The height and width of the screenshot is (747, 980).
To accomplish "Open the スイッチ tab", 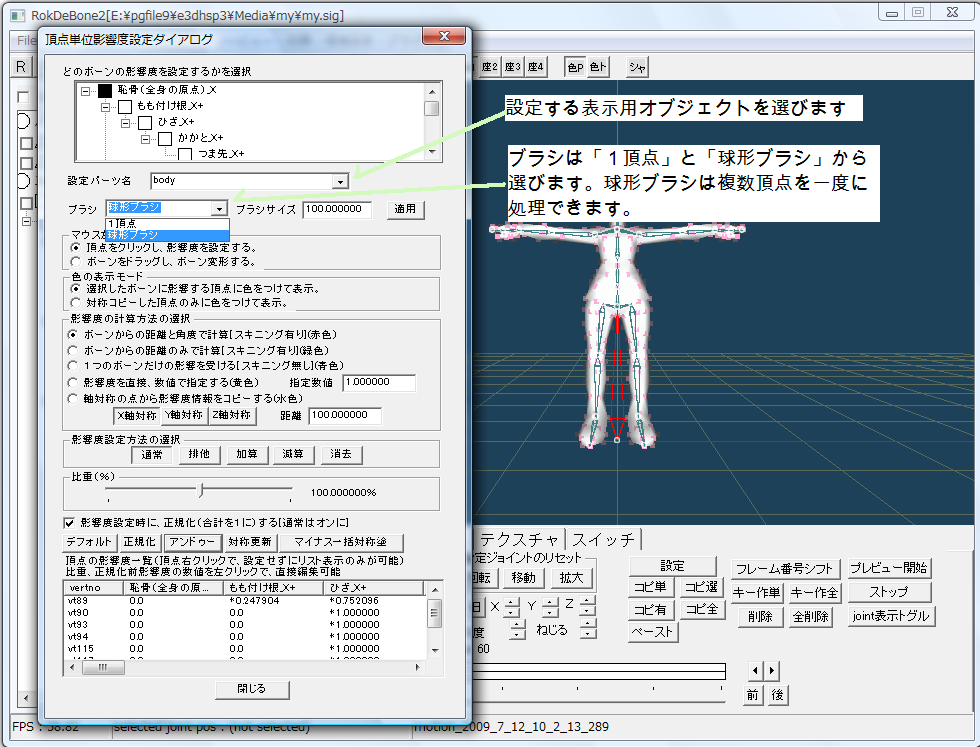I will point(603,539).
